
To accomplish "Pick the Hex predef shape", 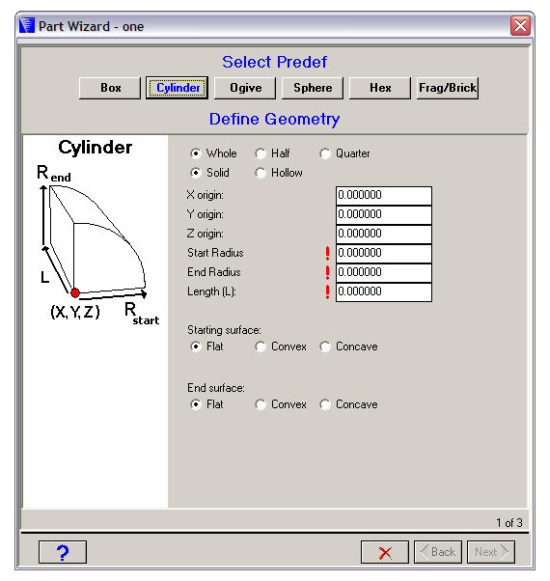I will pos(380,88).
